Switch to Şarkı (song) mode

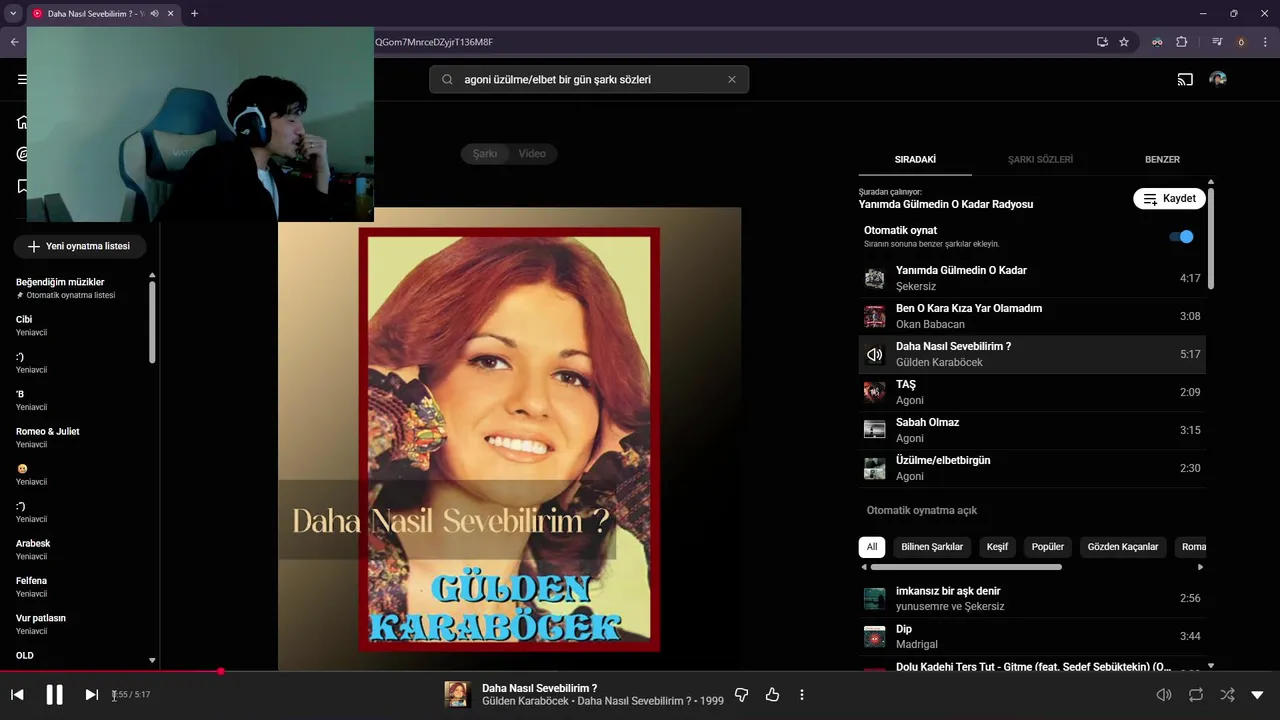[x=485, y=153]
